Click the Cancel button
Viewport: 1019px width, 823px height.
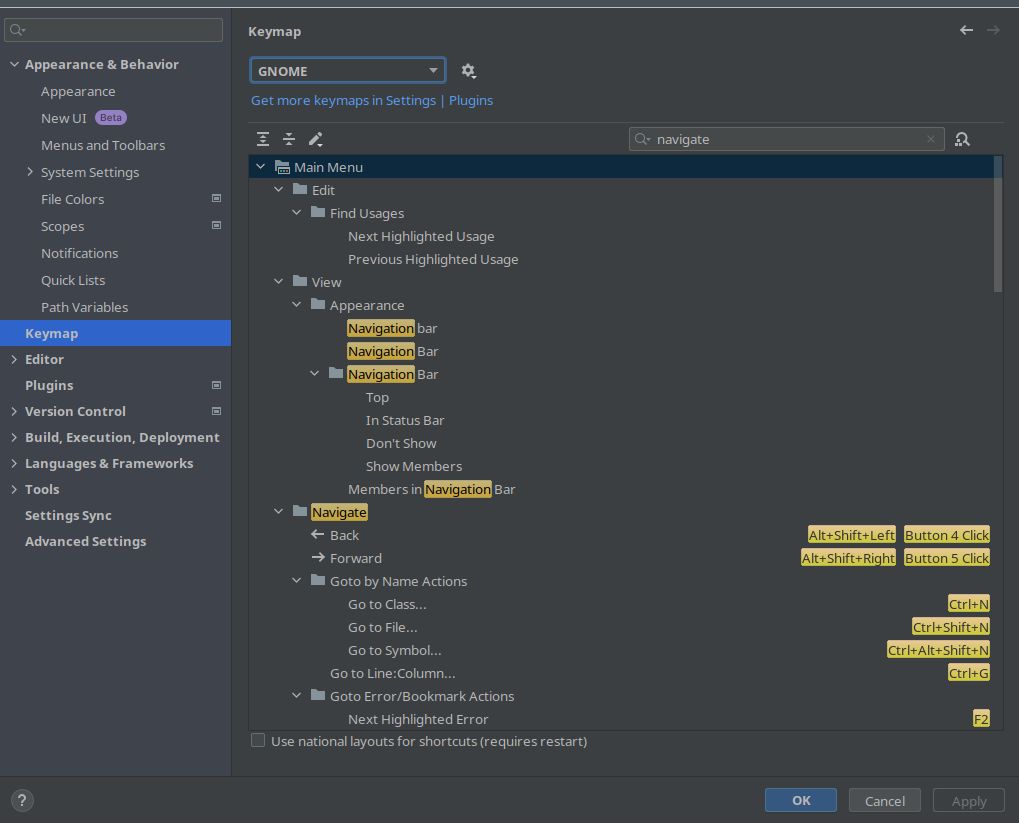tap(884, 800)
